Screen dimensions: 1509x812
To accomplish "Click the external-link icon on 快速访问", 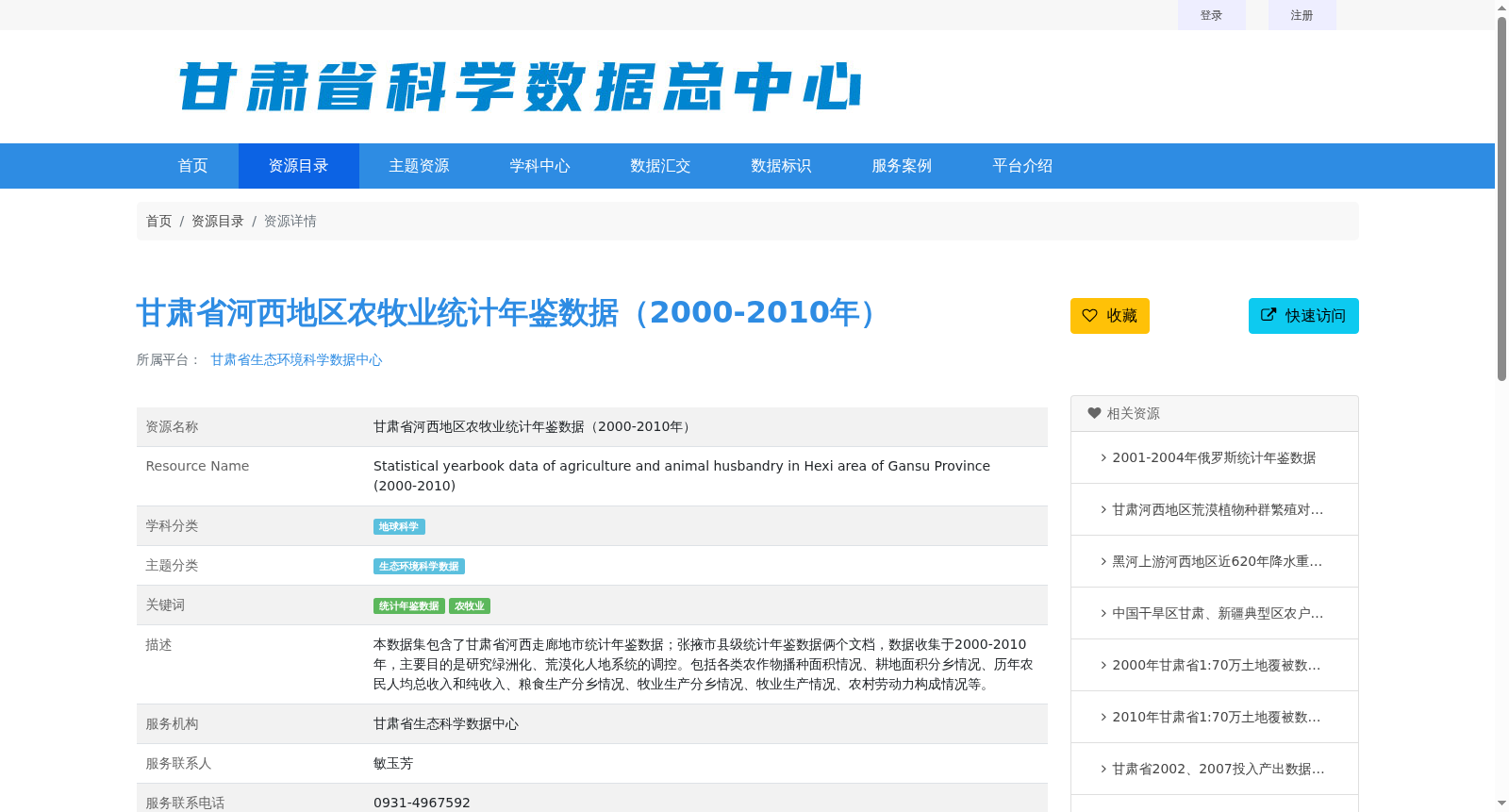I will pyautogui.click(x=1269, y=315).
